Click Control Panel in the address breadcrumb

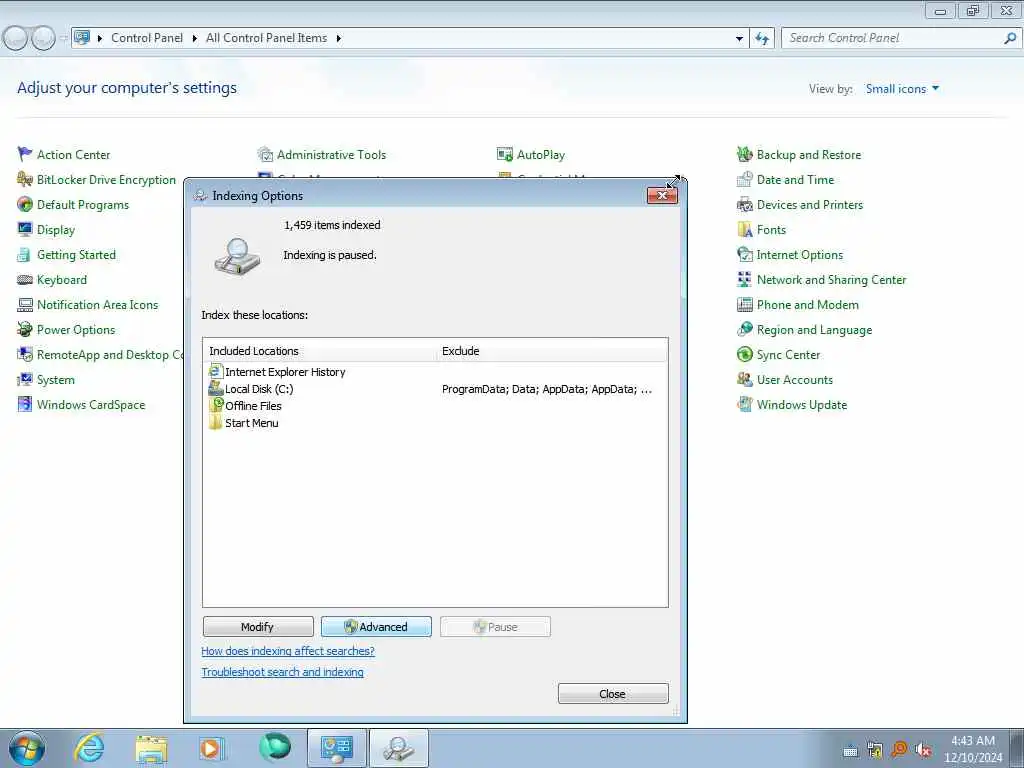(147, 38)
